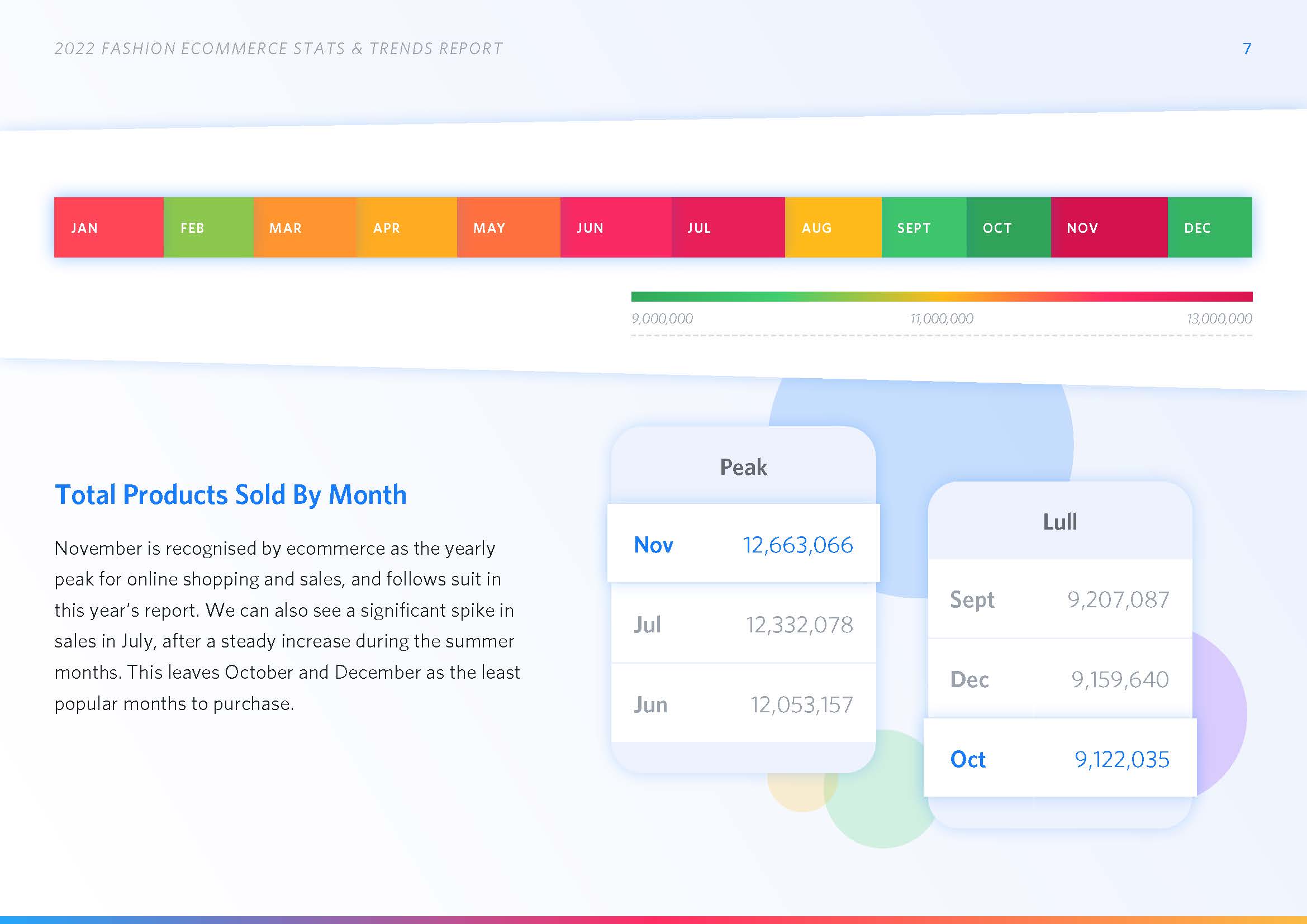Image resolution: width=1307 pixels, height=924 pixels.
Task: Click the Total Products Sold By Month heading
Action: tap(231, 494)
